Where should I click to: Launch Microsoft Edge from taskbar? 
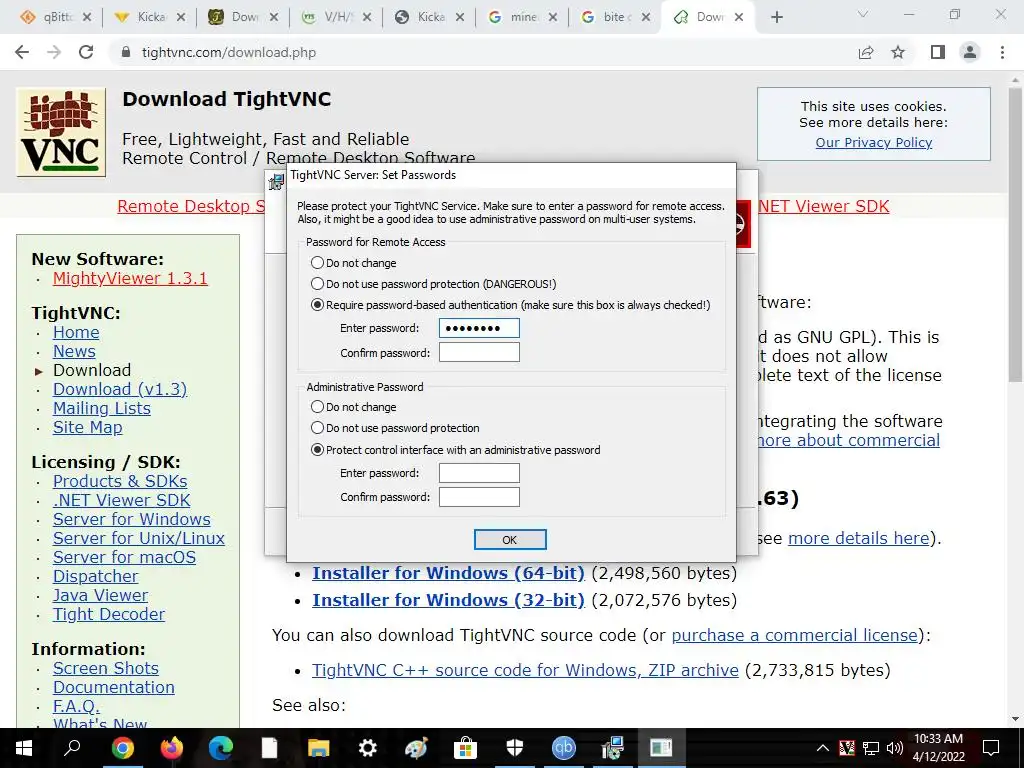click(221, 748)
